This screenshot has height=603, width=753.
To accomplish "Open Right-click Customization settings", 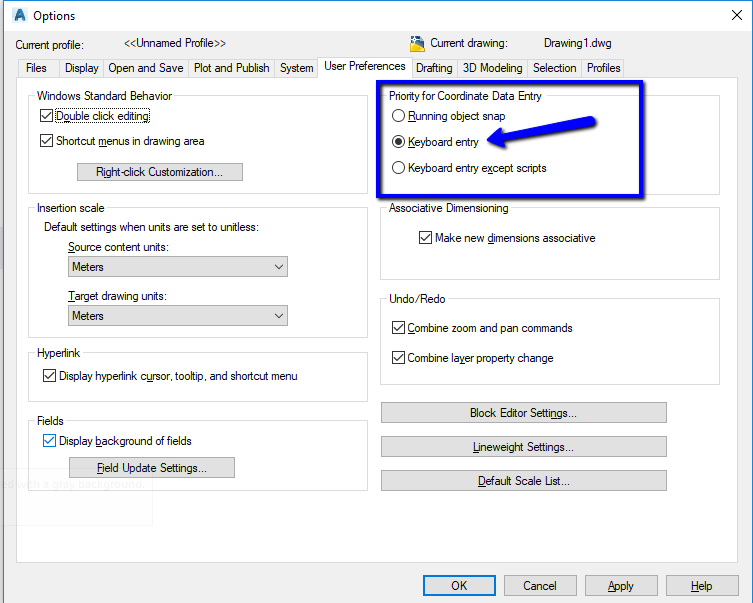I will point(160,172).
